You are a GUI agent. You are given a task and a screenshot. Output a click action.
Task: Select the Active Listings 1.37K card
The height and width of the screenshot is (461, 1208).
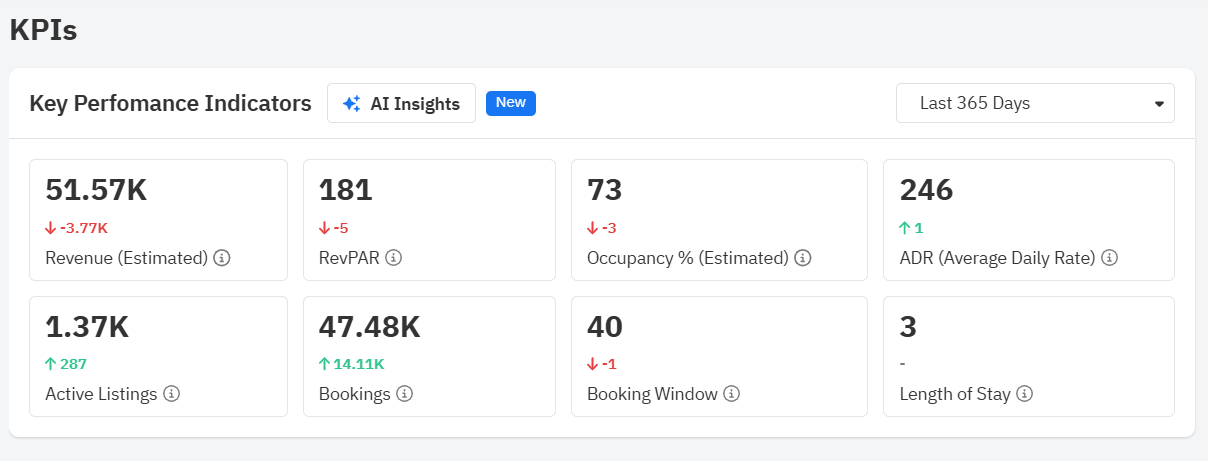point(158,356)
